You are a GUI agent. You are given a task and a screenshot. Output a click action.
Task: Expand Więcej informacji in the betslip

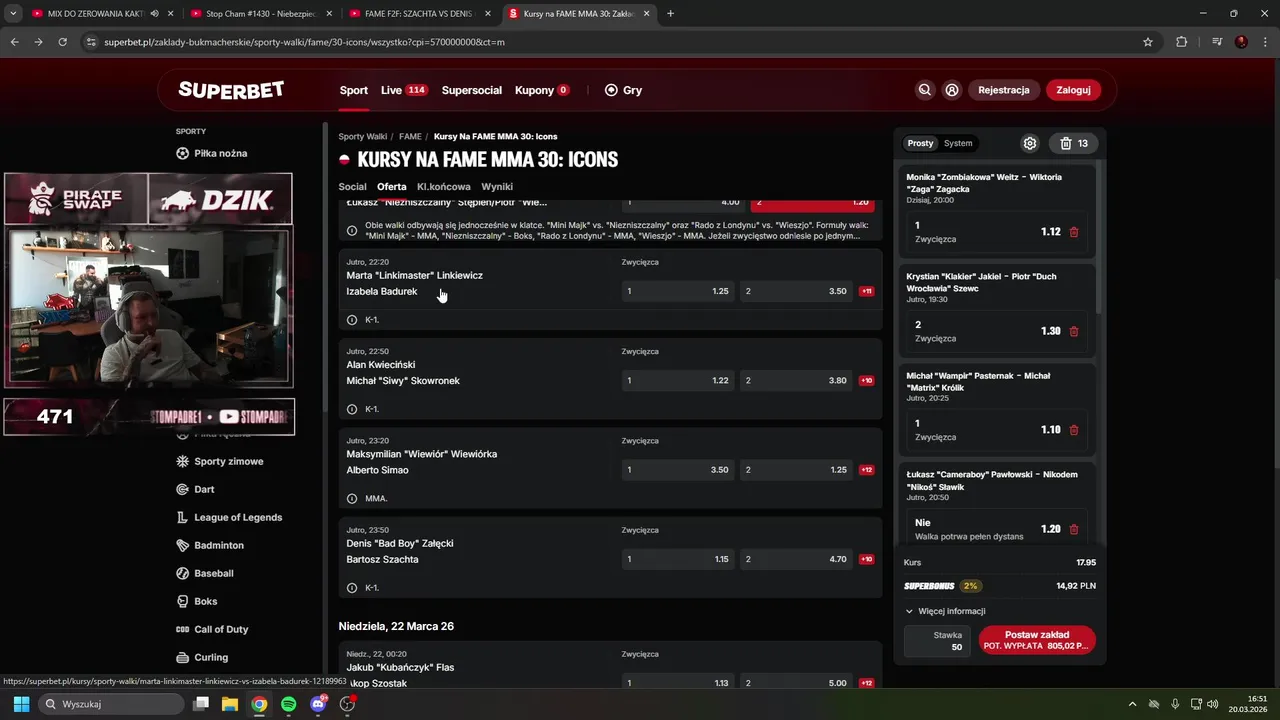point(945,611)
